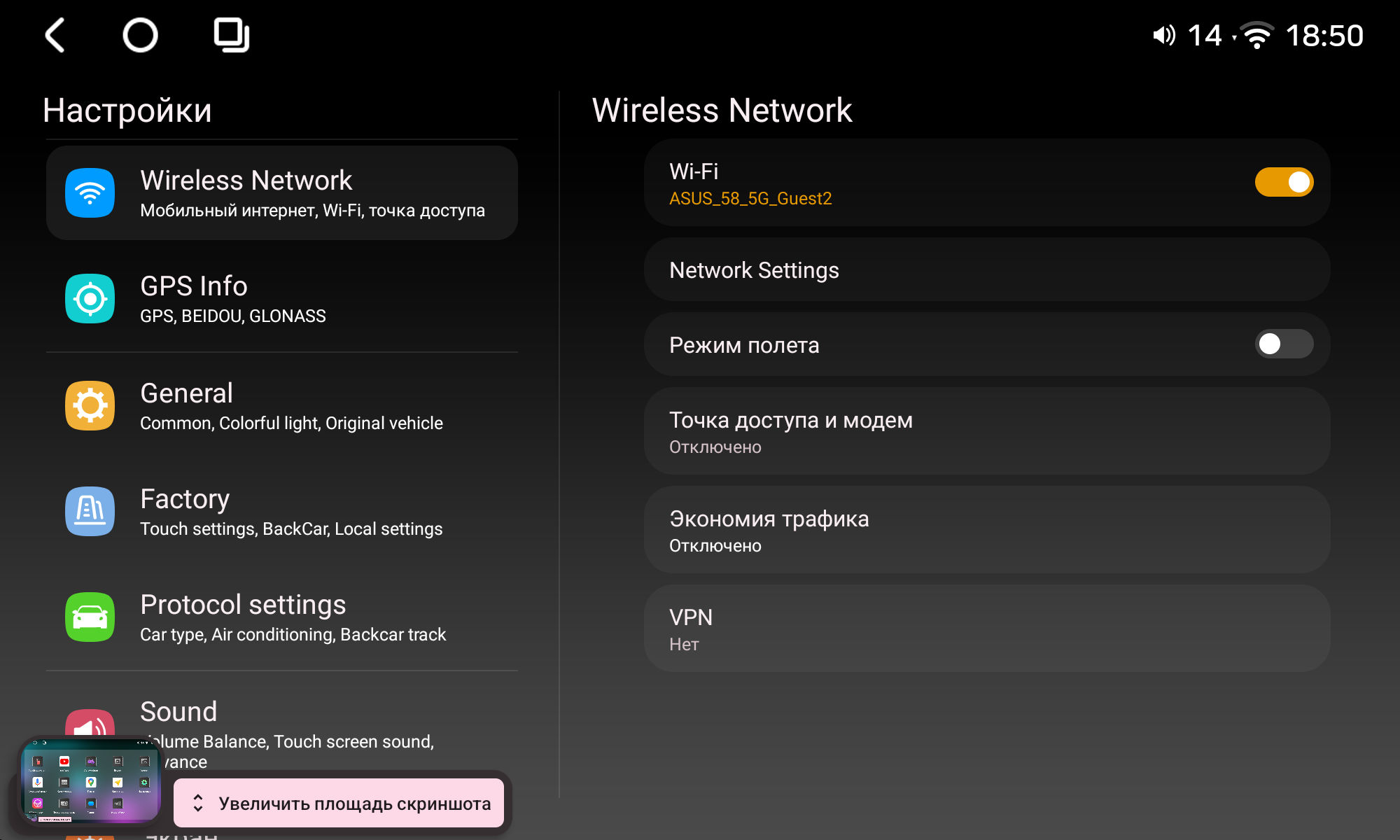Enable the Режим полета toggle
Image resolution: width=1400 pixels, height=840 pixels.
[x=1284, y=344]
